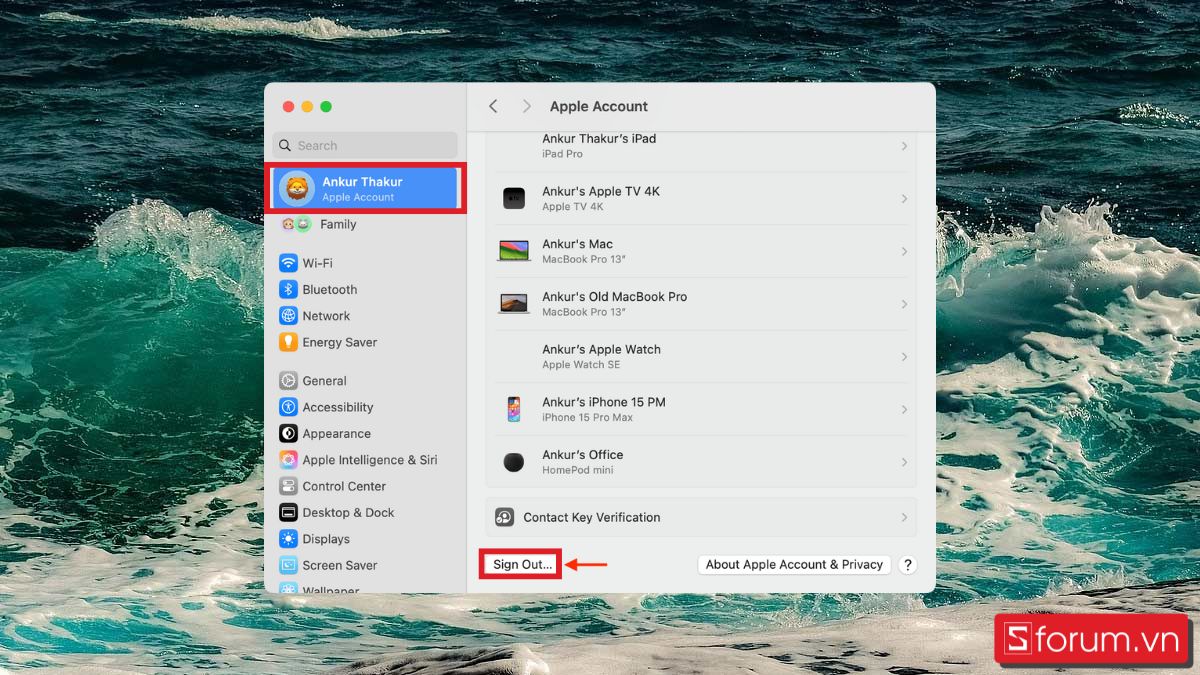Screen dimensions: 1200x675
Task: Expand Ankur's Mac device details
Action: click(x=700, y=251)
